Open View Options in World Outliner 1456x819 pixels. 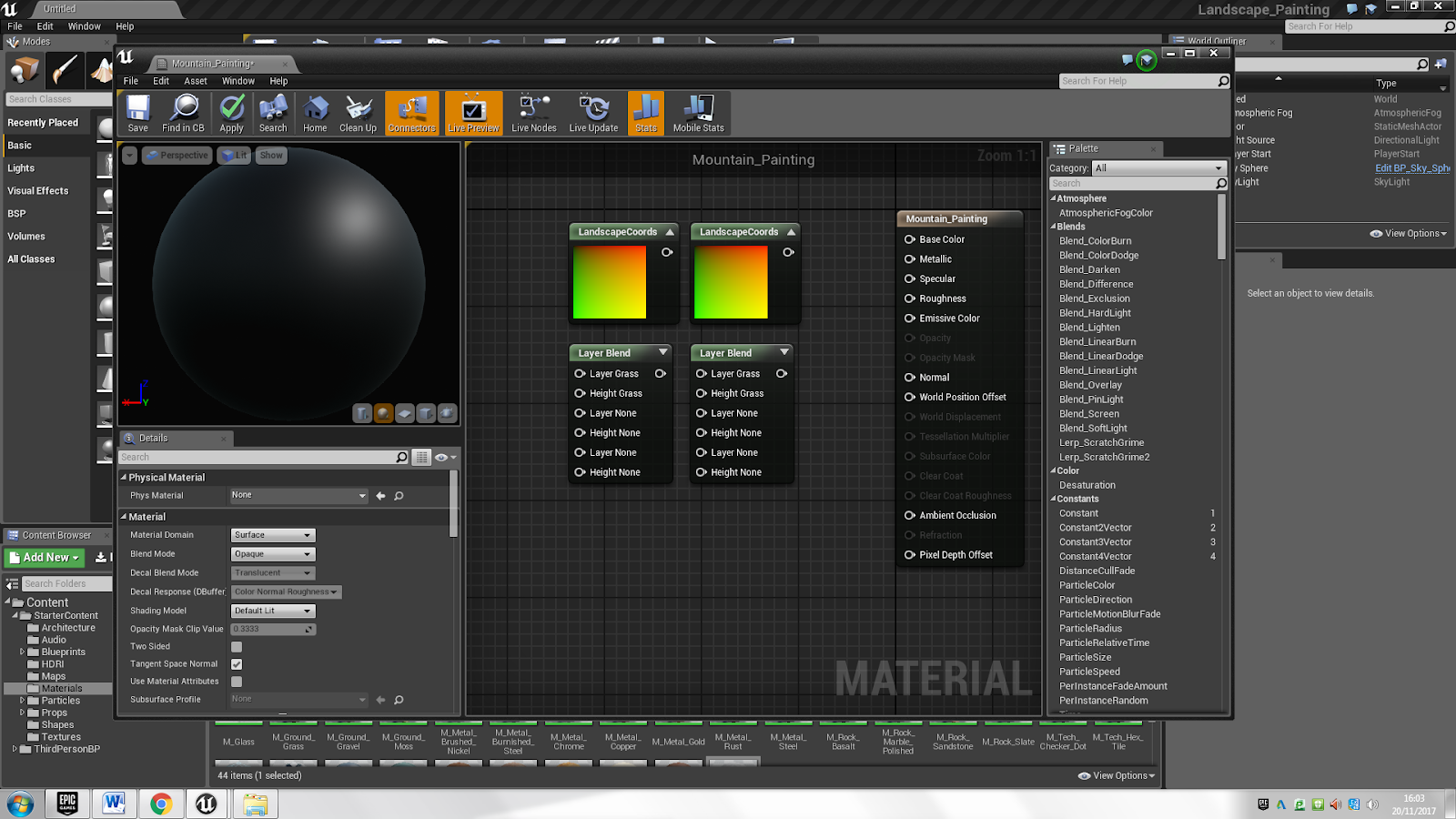1408,234
